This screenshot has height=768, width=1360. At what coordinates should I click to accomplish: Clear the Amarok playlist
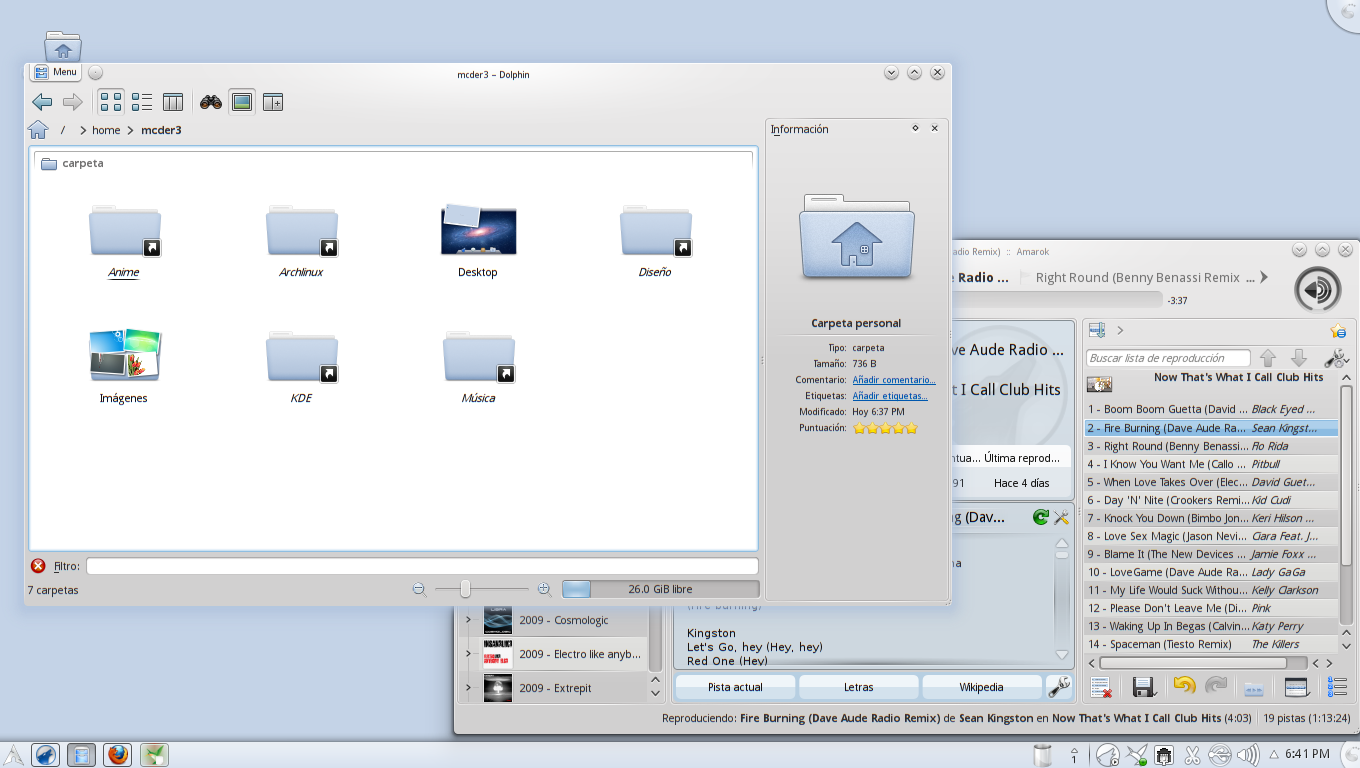1101,687
